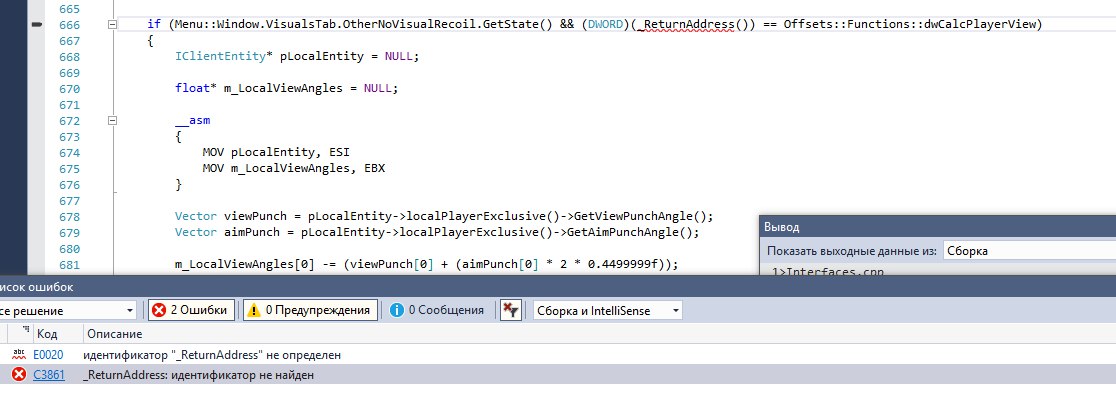
Task: Click float keyword on line 670
Action: click(192, 89)
